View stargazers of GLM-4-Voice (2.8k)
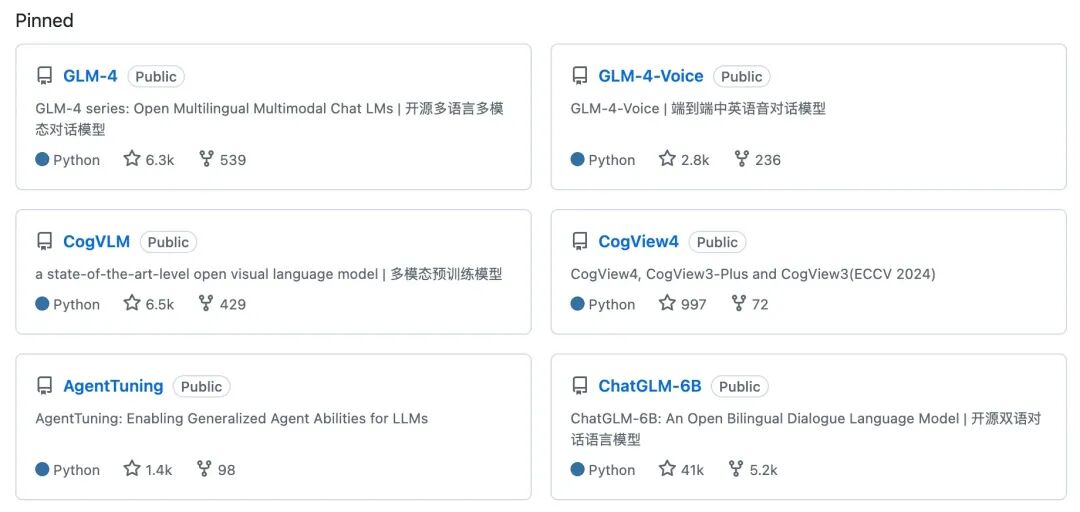The image size is (1080, 512). 684,159
